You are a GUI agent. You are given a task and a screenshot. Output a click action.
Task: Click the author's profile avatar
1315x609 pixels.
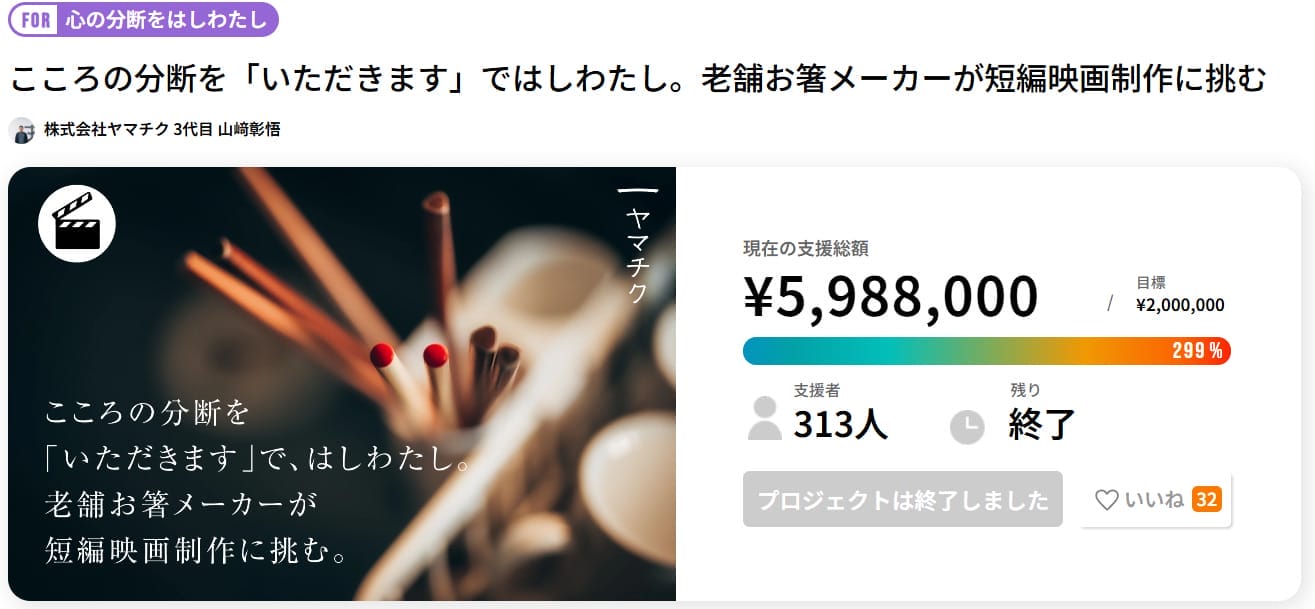[22, 130]
